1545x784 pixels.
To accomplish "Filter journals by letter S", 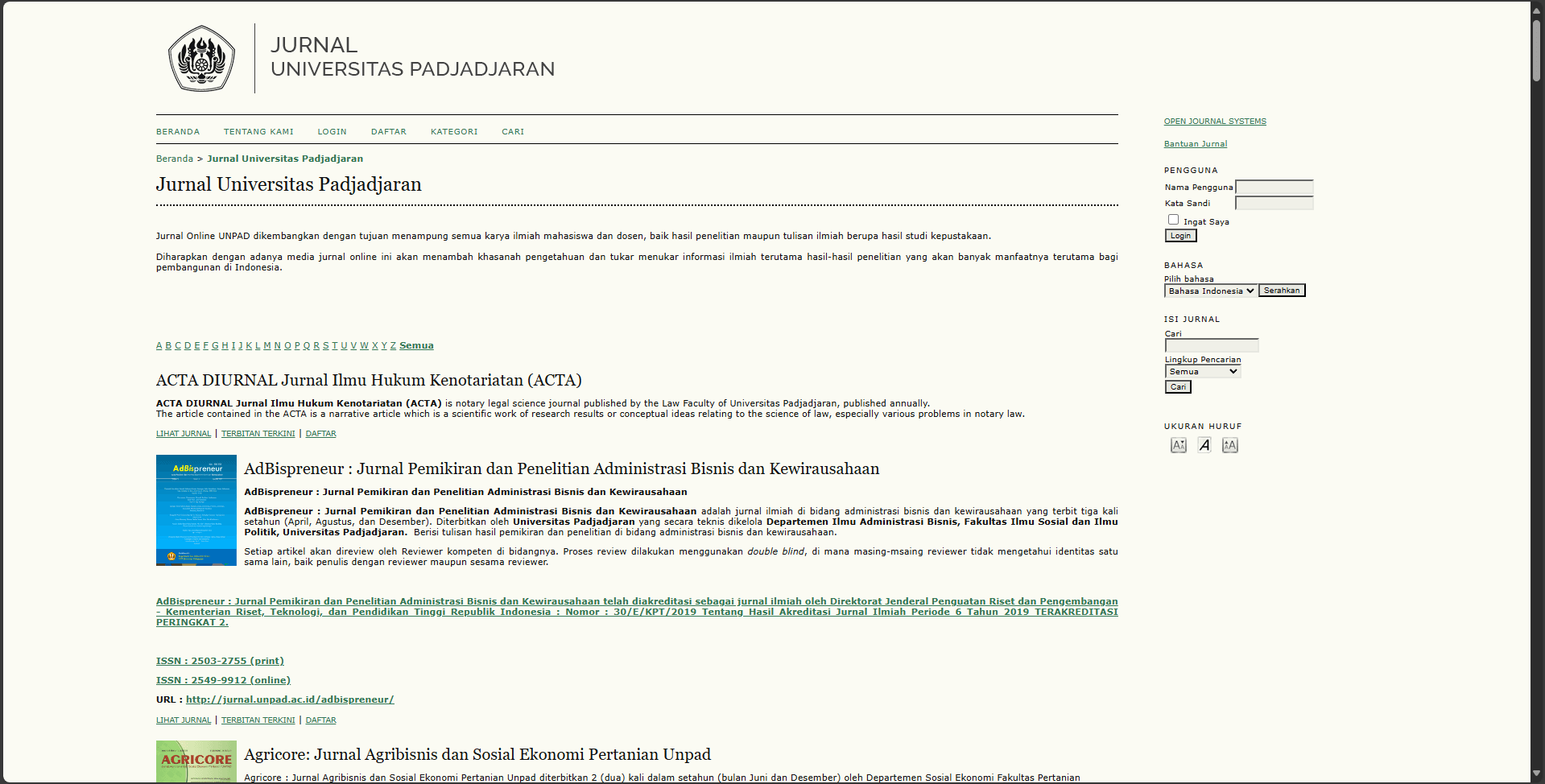I will point(325,345).
